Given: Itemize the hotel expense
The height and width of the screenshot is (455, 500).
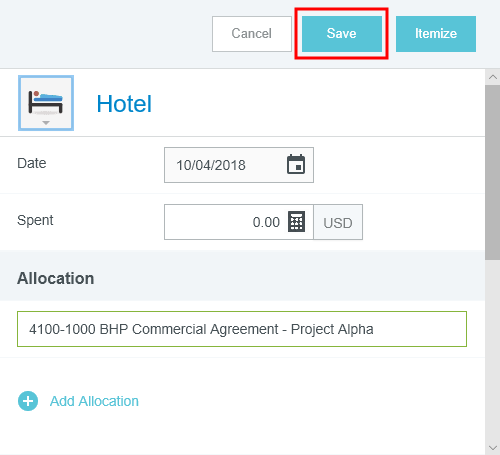Looking at the screenshot, I should click(436, 34).
